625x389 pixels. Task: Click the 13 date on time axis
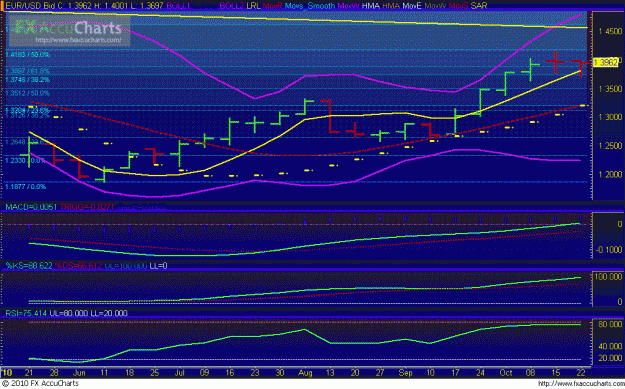coord(330,373)
